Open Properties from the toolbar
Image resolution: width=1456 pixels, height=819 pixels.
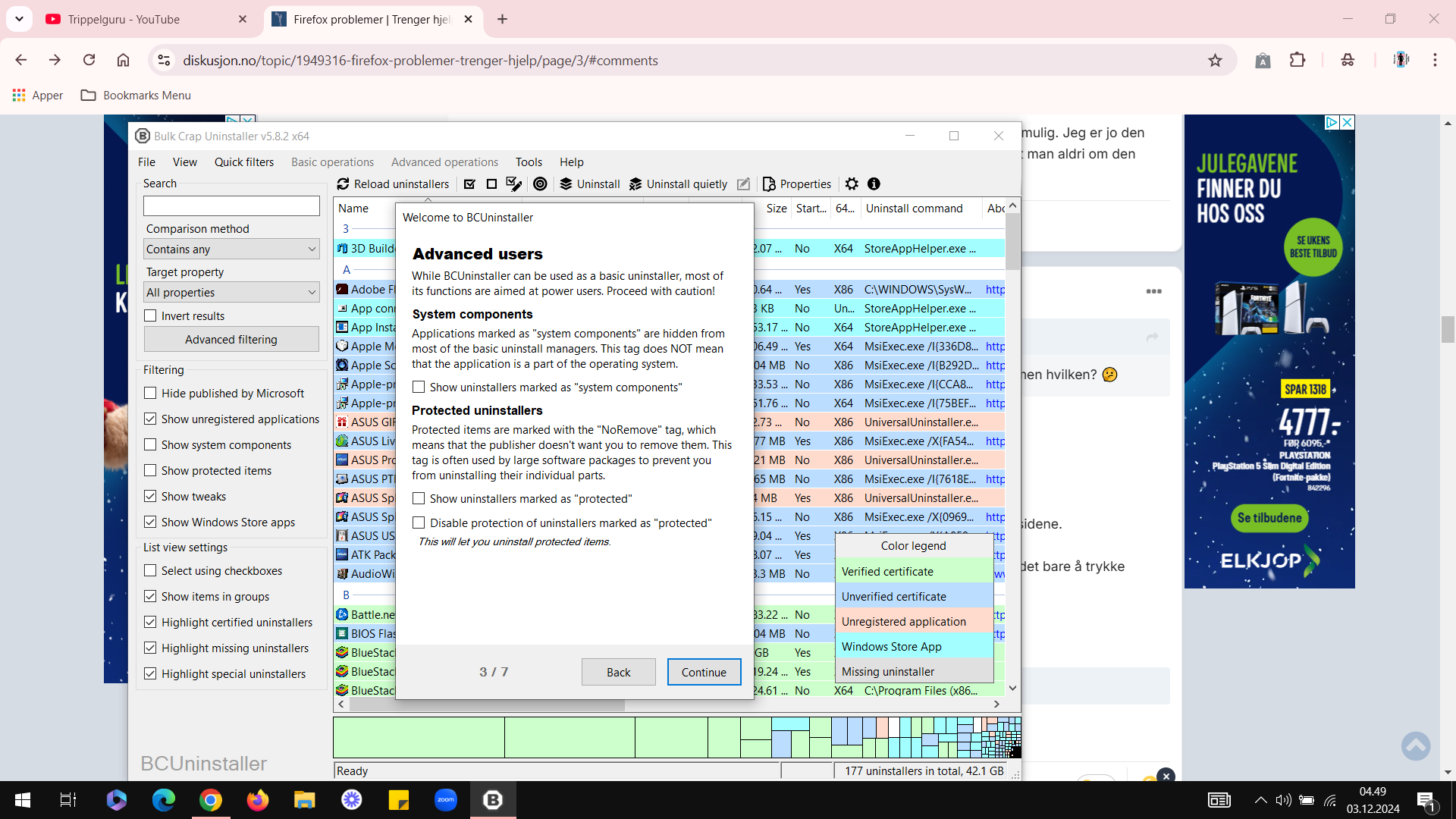[797, 184]
